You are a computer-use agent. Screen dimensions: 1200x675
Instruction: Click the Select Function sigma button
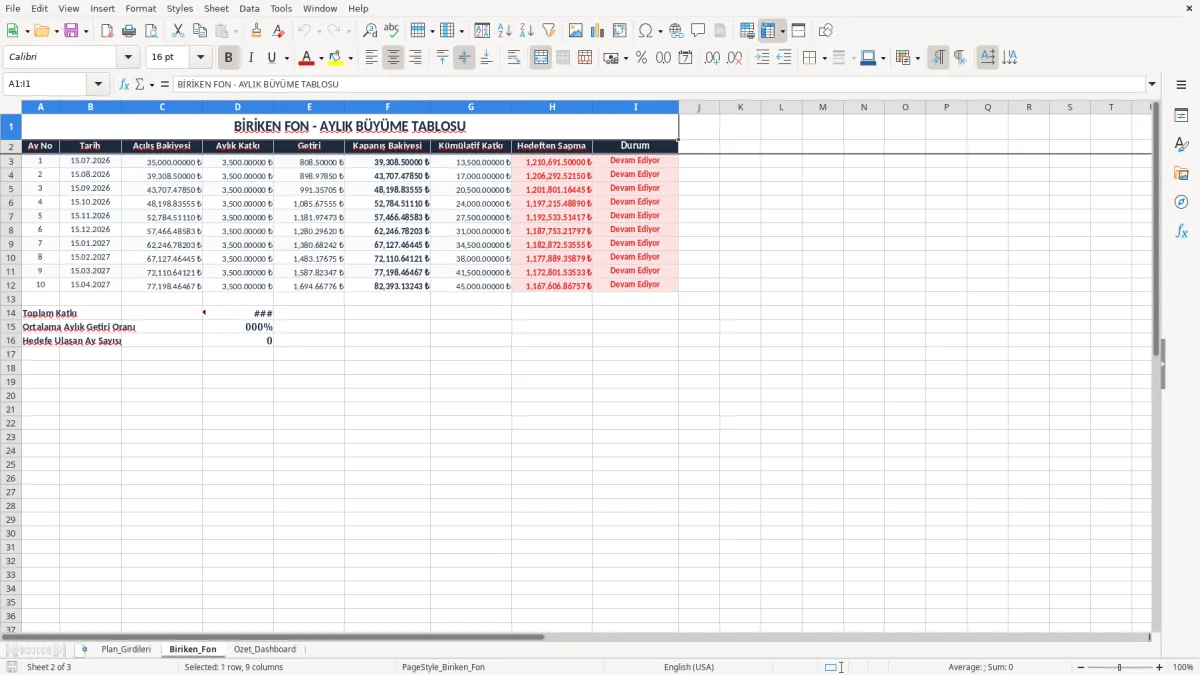(139, 85)
